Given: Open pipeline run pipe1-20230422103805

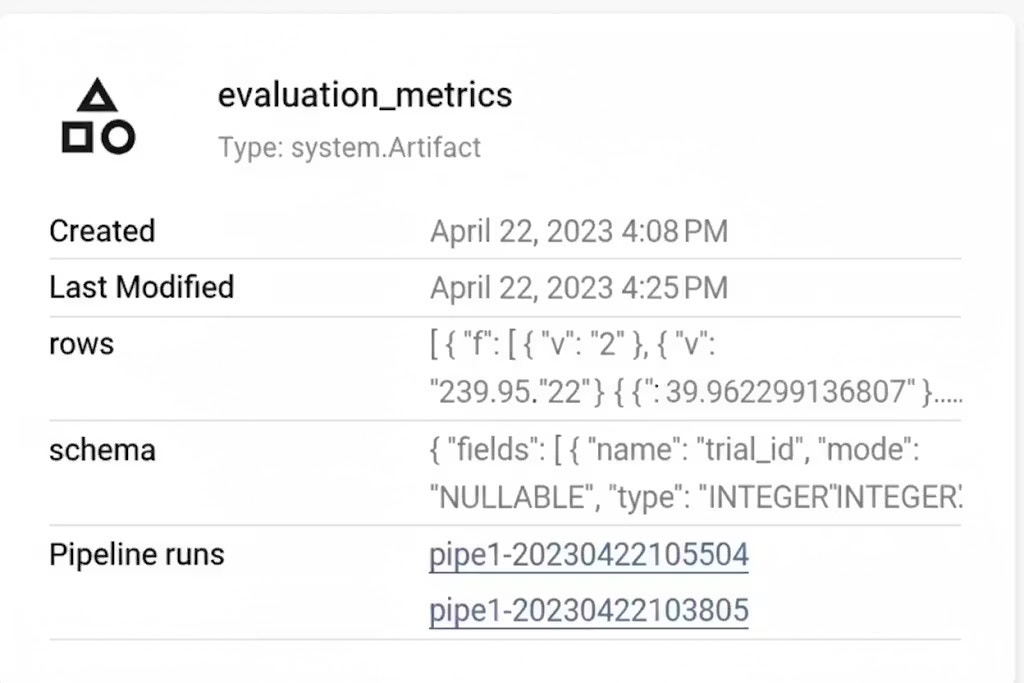Looking at the screenshot, I should click(x=588, y=609).
